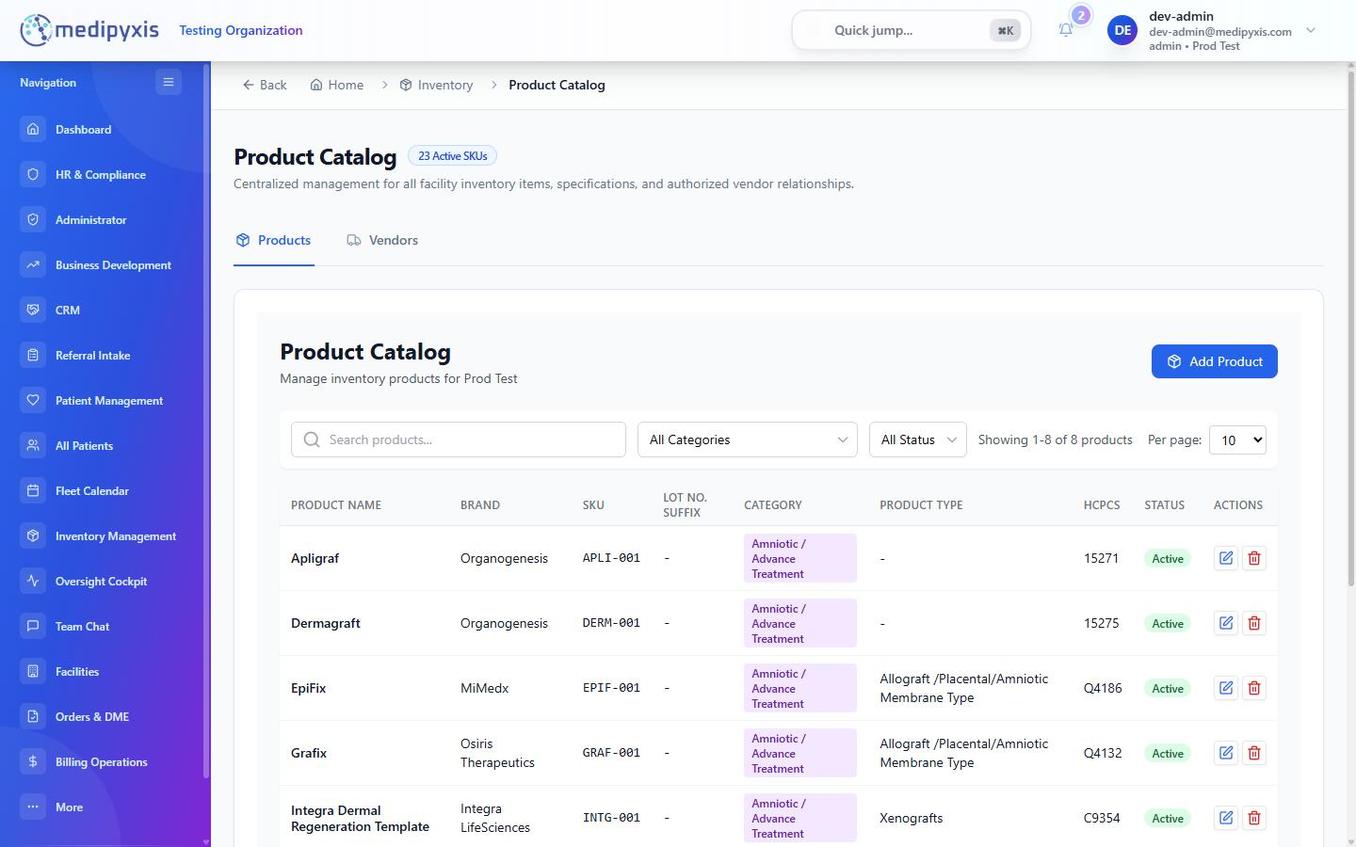Click the Team Chat bubble icon

(x=33, y=626)
